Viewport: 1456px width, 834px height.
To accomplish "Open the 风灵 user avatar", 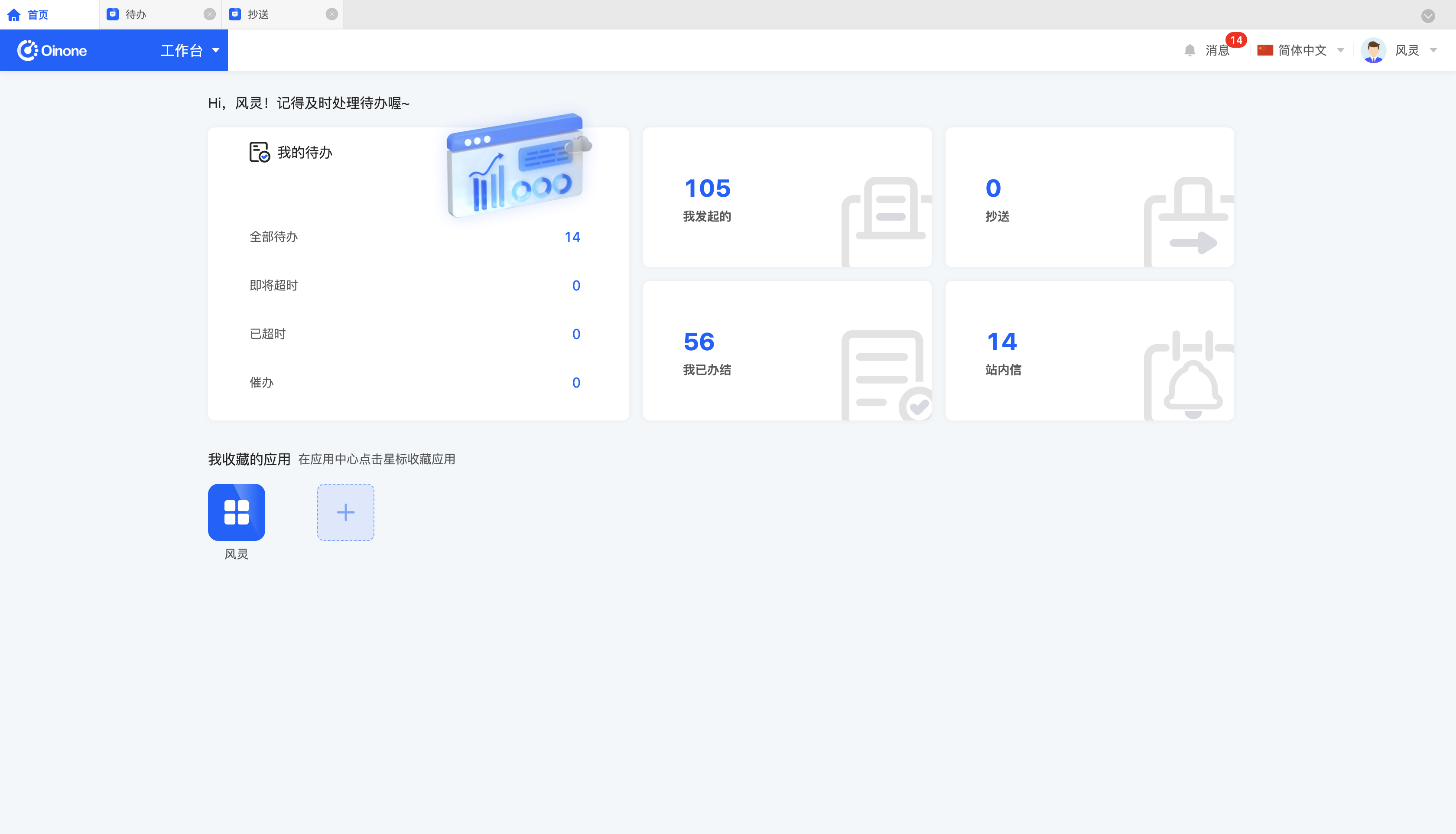I will click(1373, 50).
